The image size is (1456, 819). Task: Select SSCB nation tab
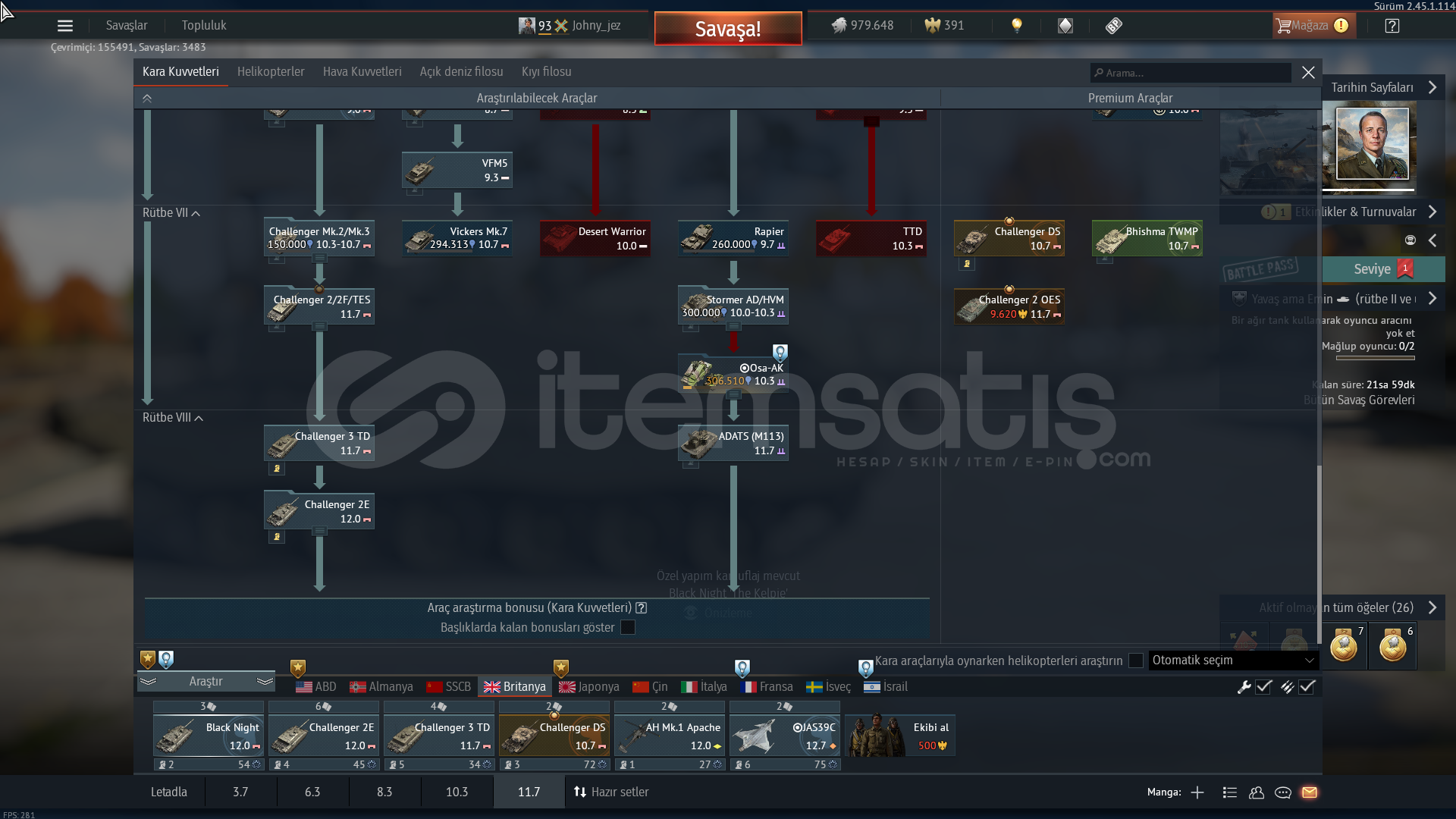click(x=449, y=687)
